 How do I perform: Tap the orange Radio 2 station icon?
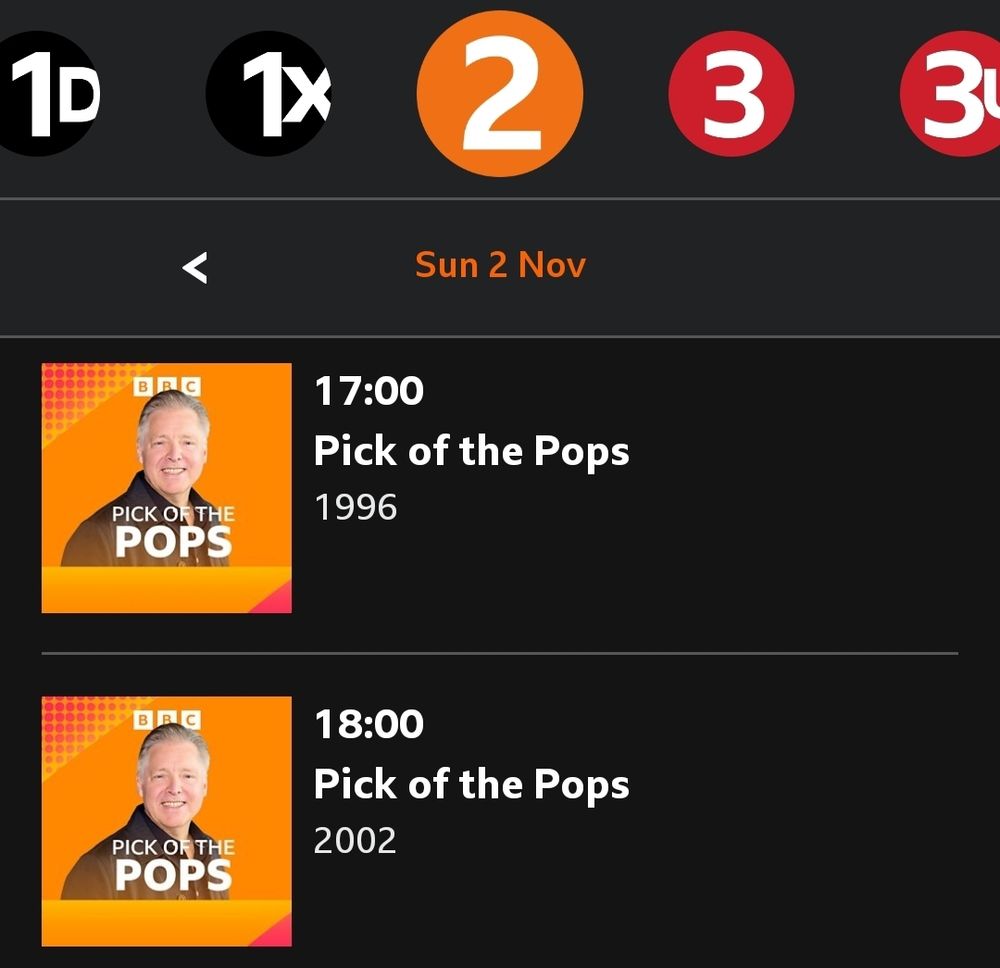[500, 93]
